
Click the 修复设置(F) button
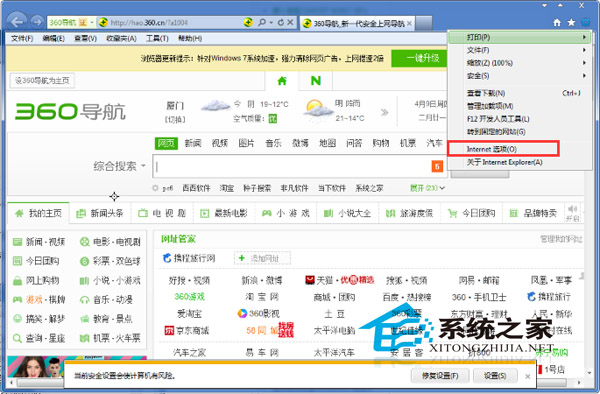[x=440, y=376]
